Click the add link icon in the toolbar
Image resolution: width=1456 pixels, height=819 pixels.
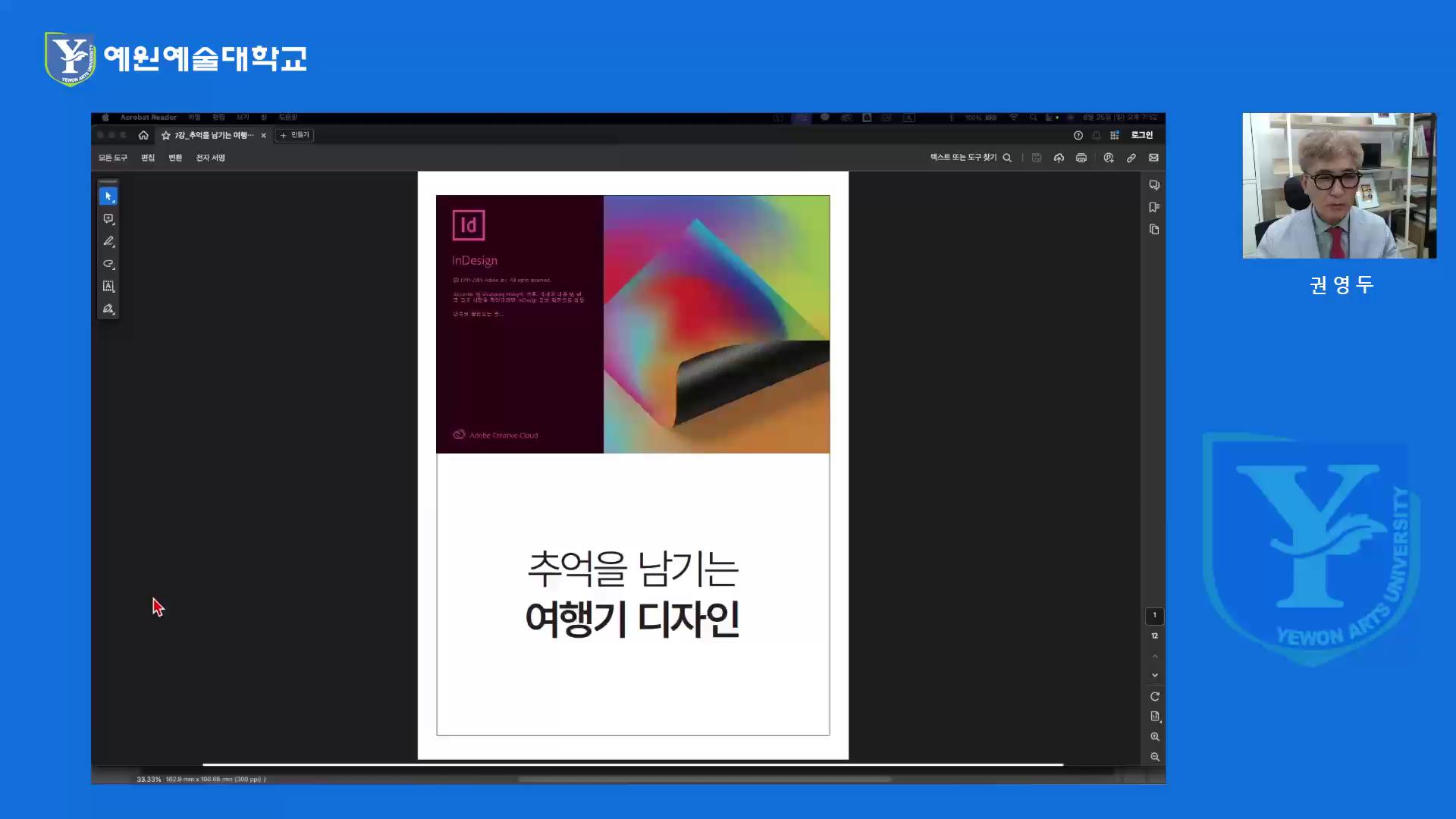coord(1131,158)
